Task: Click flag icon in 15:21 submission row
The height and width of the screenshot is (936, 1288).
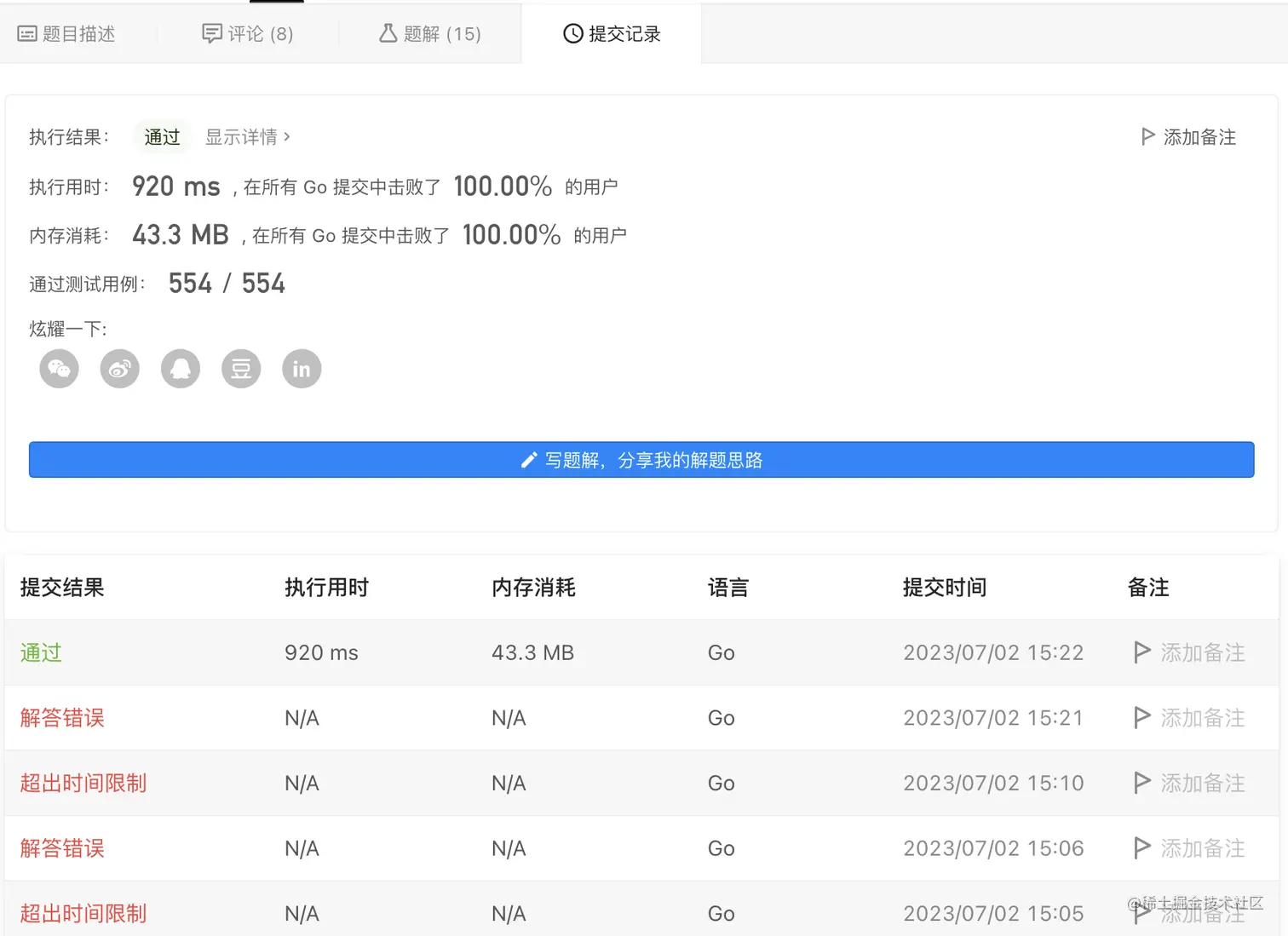Action: (1142, 718)
